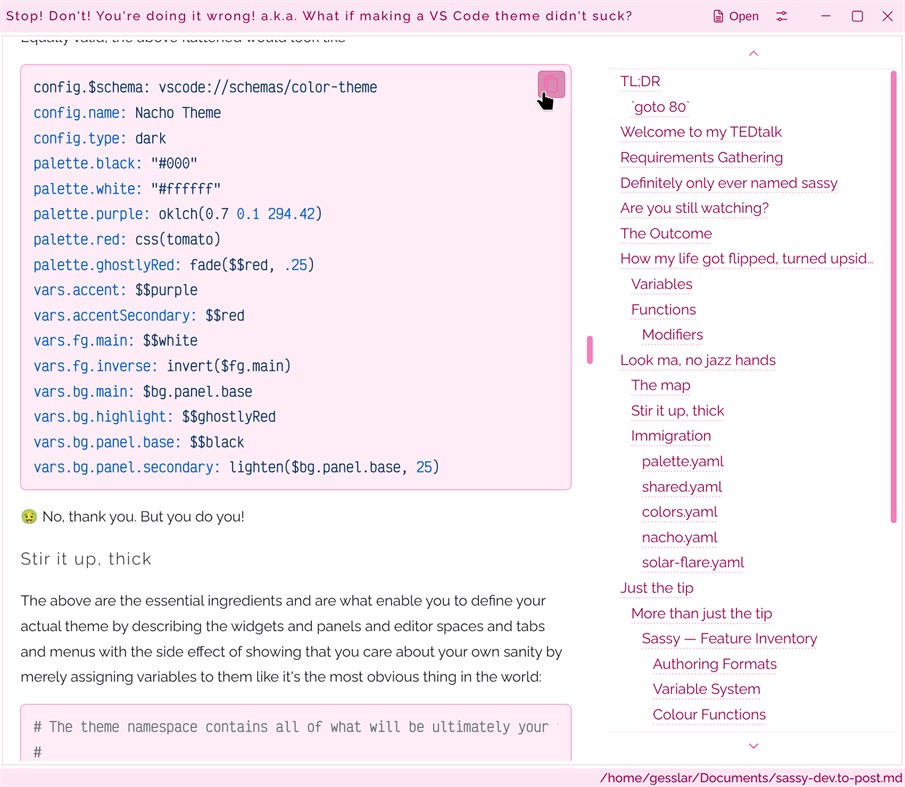Go to The map section

(660, 385)
